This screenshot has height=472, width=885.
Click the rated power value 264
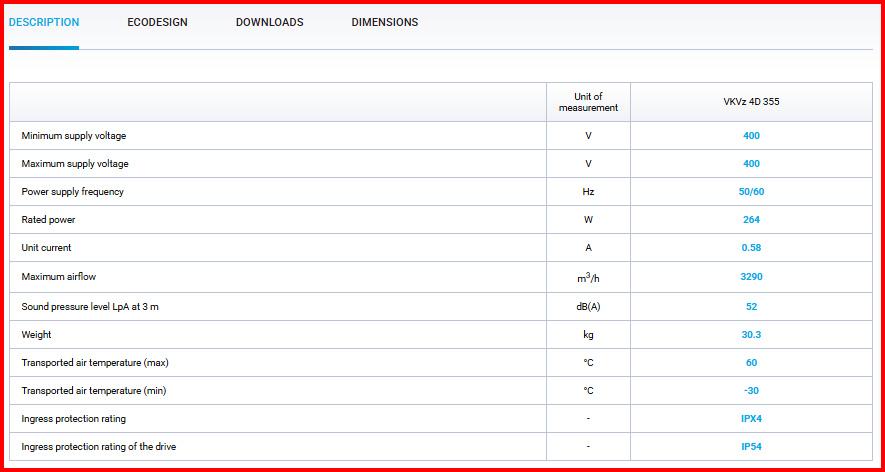(x=751, y=220)
